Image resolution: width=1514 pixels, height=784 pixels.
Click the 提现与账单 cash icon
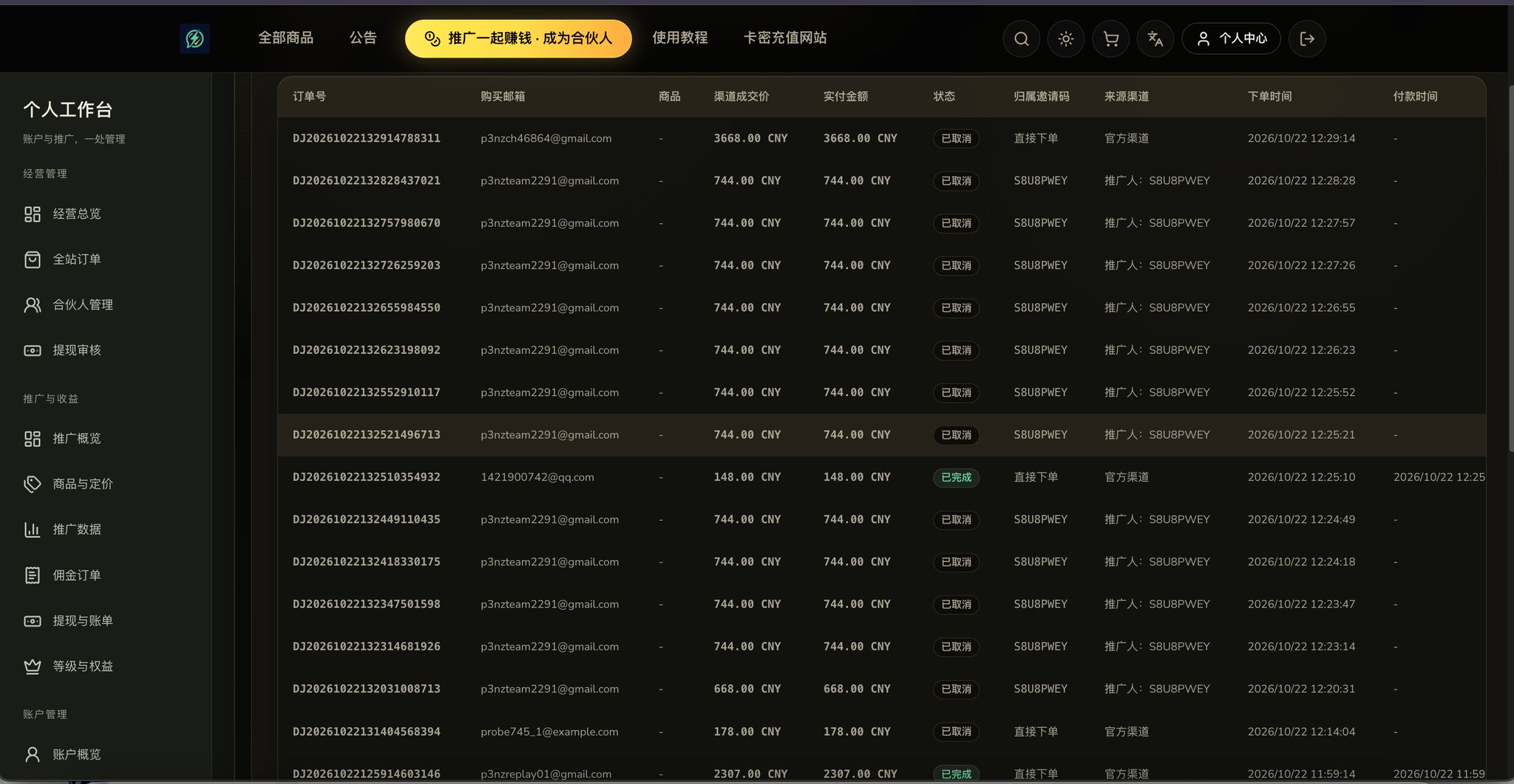(x=33, y=621)
